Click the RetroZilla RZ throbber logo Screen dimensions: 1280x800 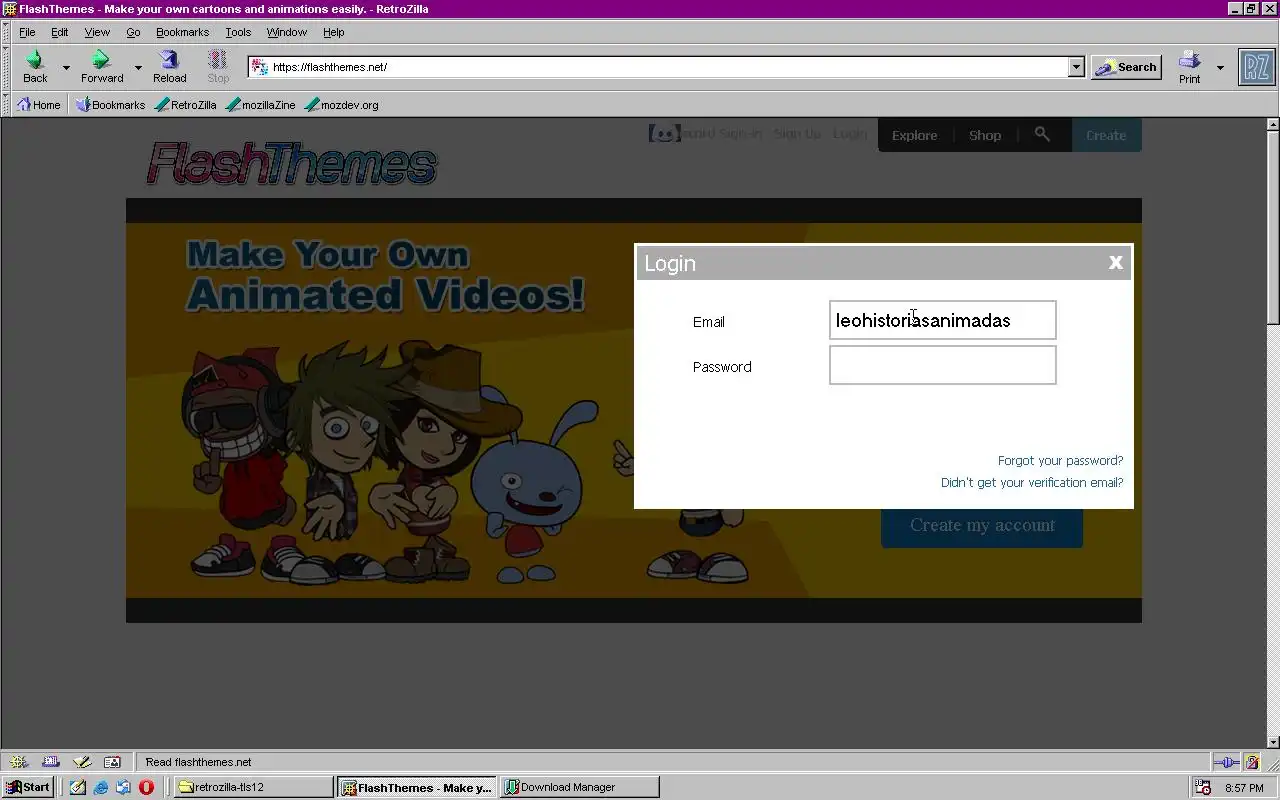[x=1256, y=67]
